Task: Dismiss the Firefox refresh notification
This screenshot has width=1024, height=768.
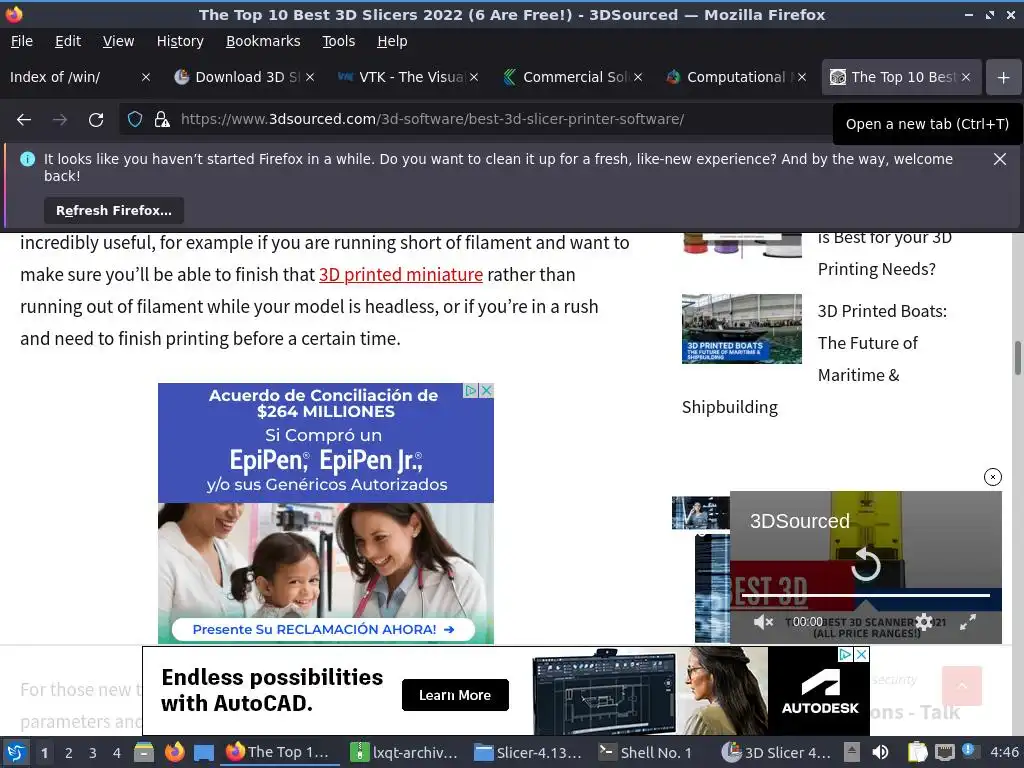Action: [x=1000, y=159]
